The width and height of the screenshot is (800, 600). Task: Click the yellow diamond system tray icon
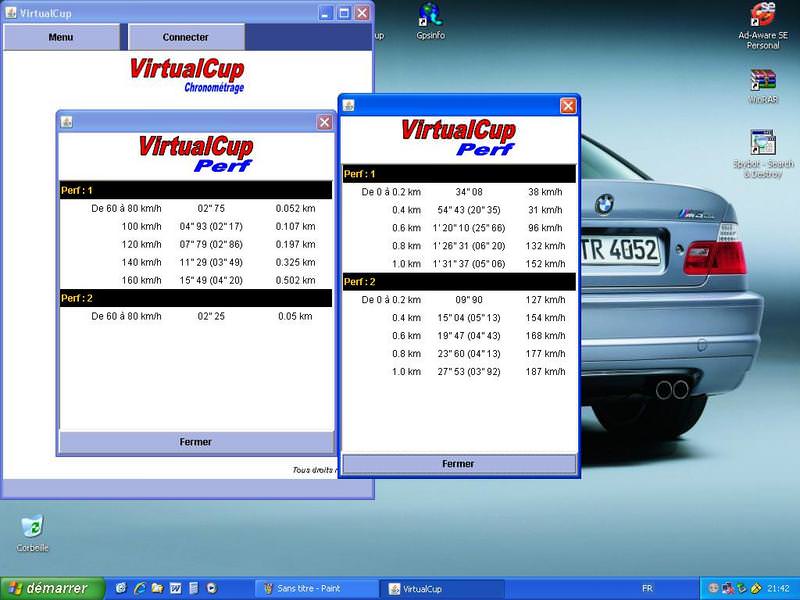pos(757,588)
